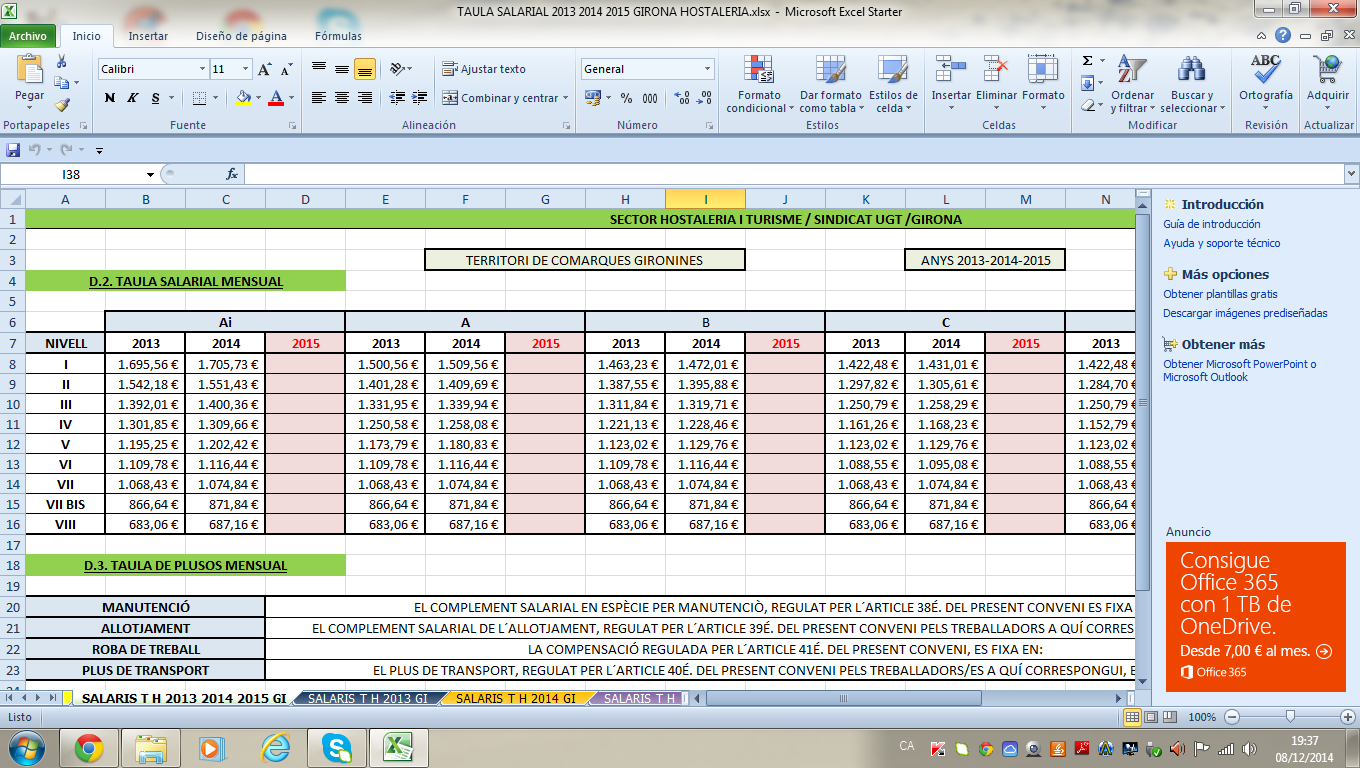The height and width of the screenshot is (768, 1360).
Task: Click the AutoSum sigma icon
Action: coord(1088,61)
